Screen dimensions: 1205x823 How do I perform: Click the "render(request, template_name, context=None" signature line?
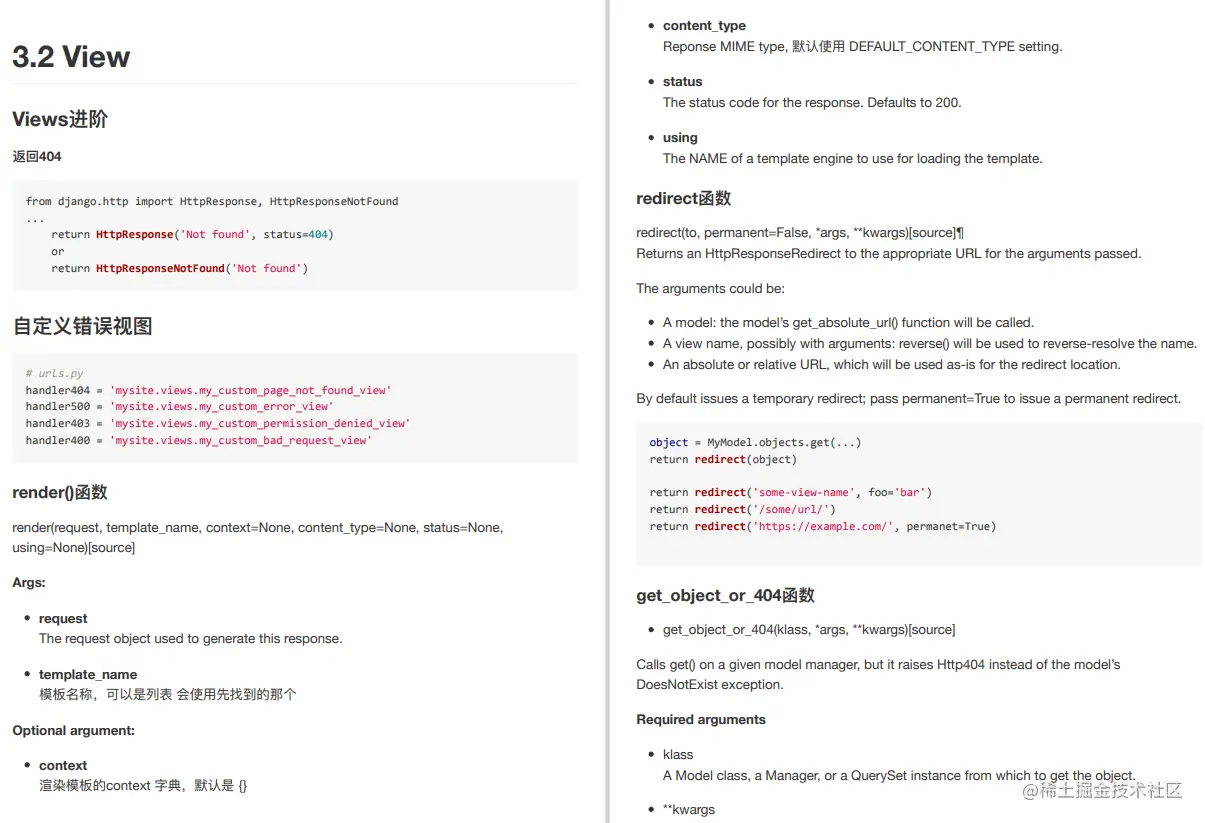click(x=258, y=527)
